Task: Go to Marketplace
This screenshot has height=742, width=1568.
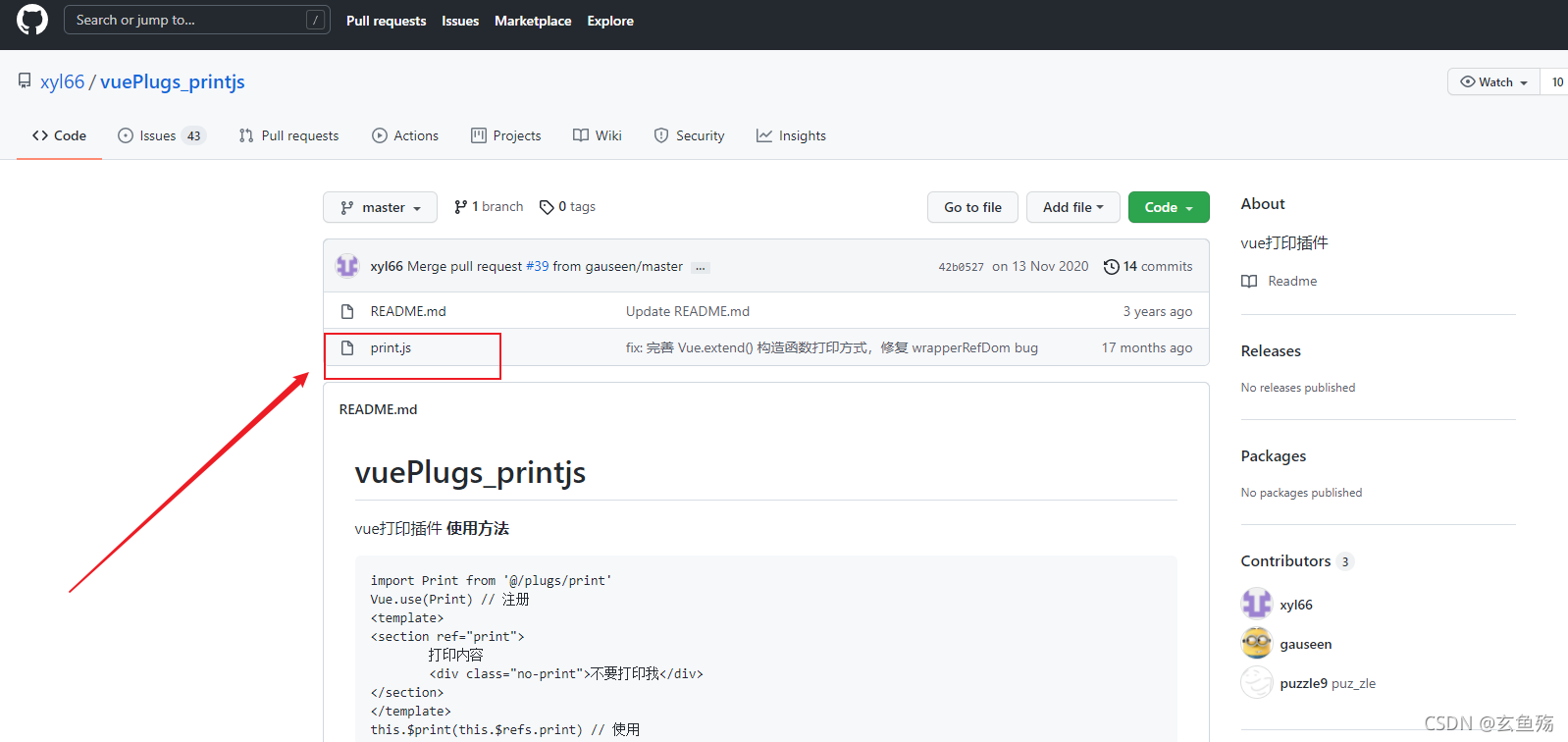Action: coord(533,21)
